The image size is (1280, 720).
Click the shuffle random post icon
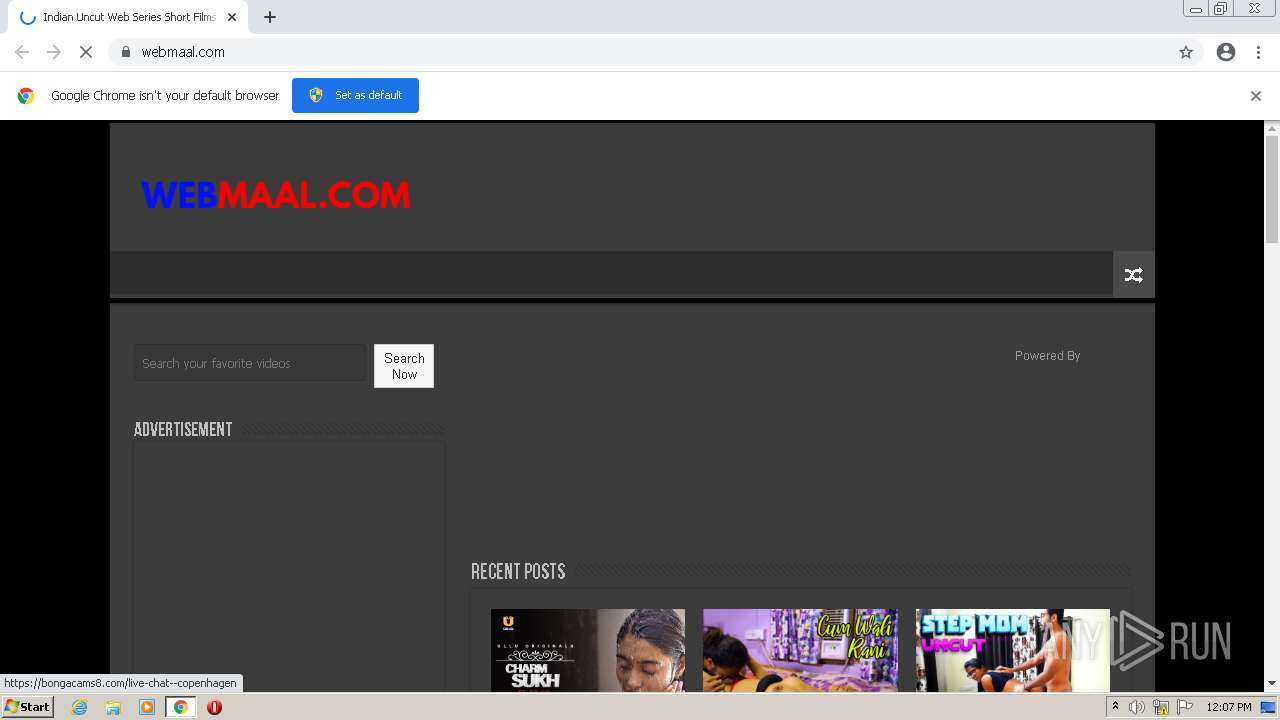coord(1134,275)
